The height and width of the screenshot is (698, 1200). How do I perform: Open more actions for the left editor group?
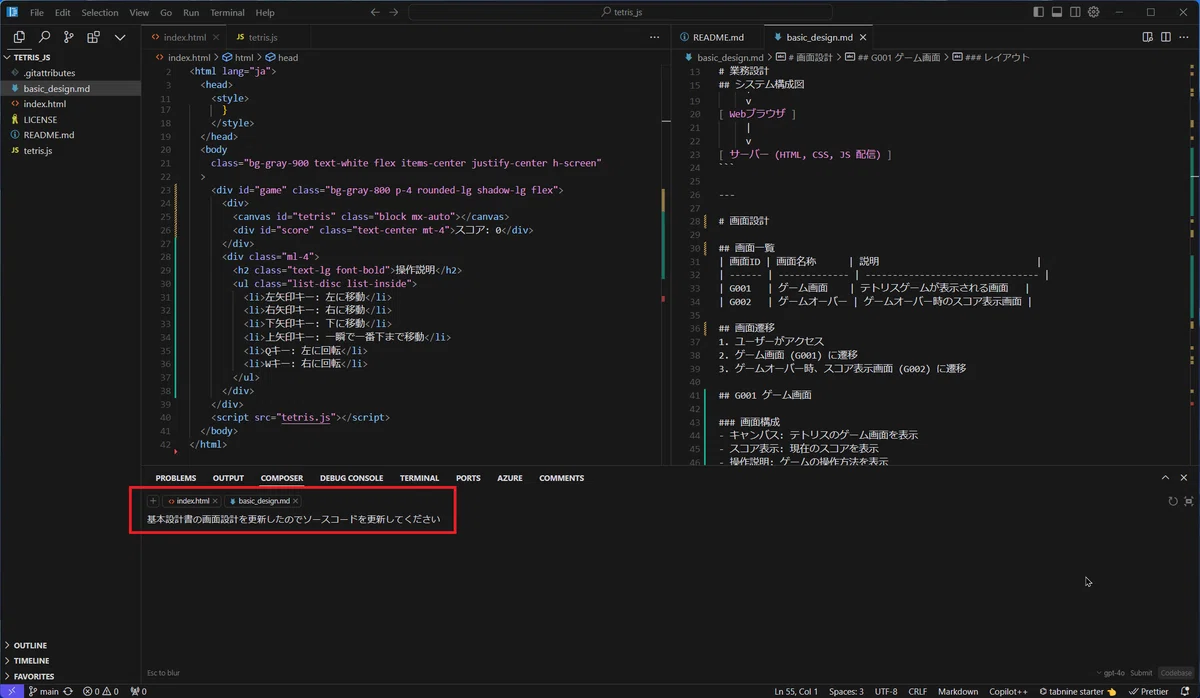(655, 37)
